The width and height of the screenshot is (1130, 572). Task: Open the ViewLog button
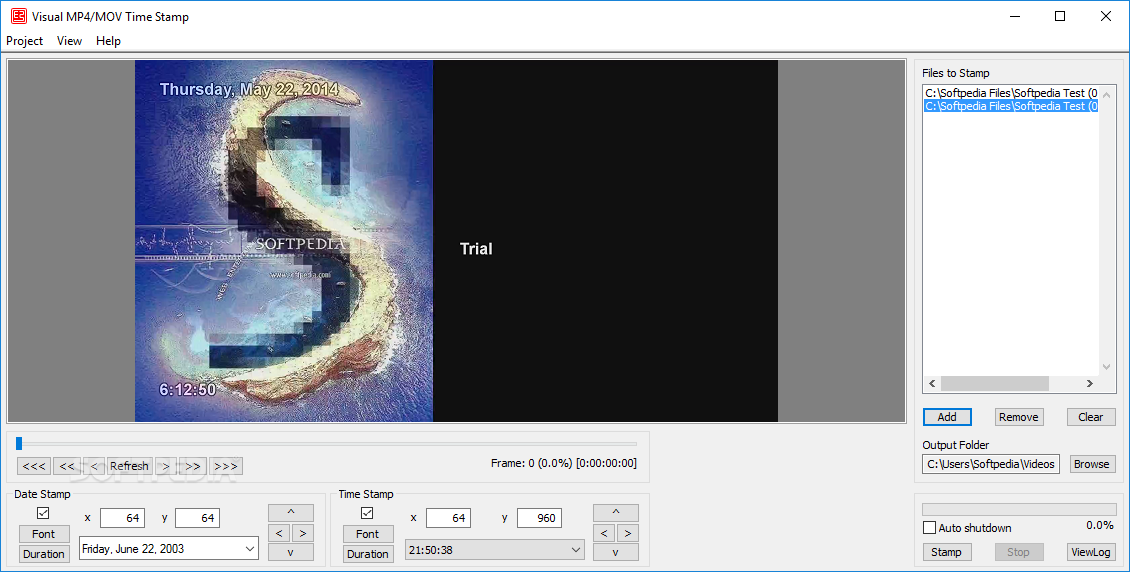tap(1090, 552)
